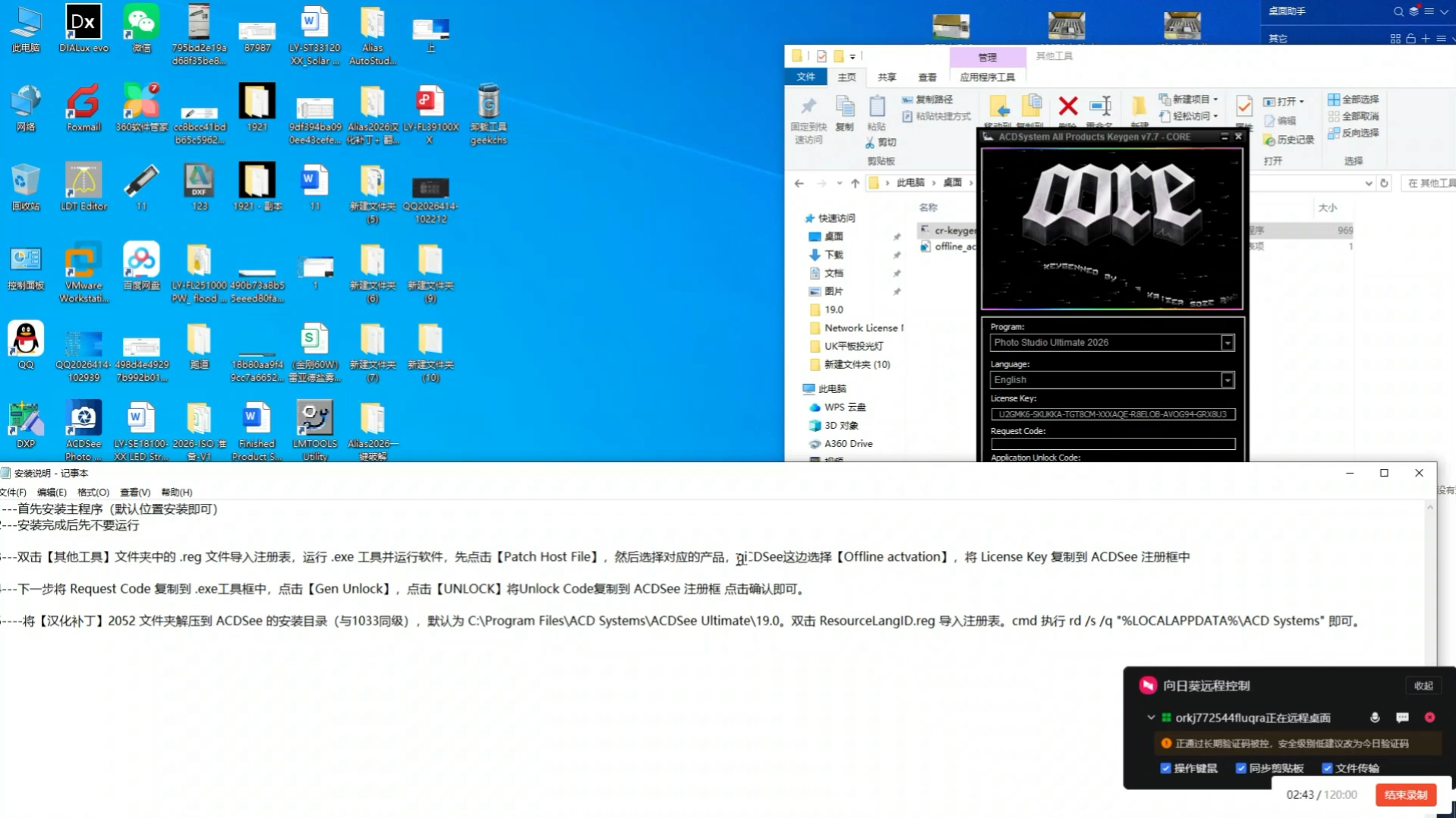Image resolution: width=1456 pixels, height=818 pixels.
Task: Click the 收起 button in the remote control panel
Action: 1423,686
